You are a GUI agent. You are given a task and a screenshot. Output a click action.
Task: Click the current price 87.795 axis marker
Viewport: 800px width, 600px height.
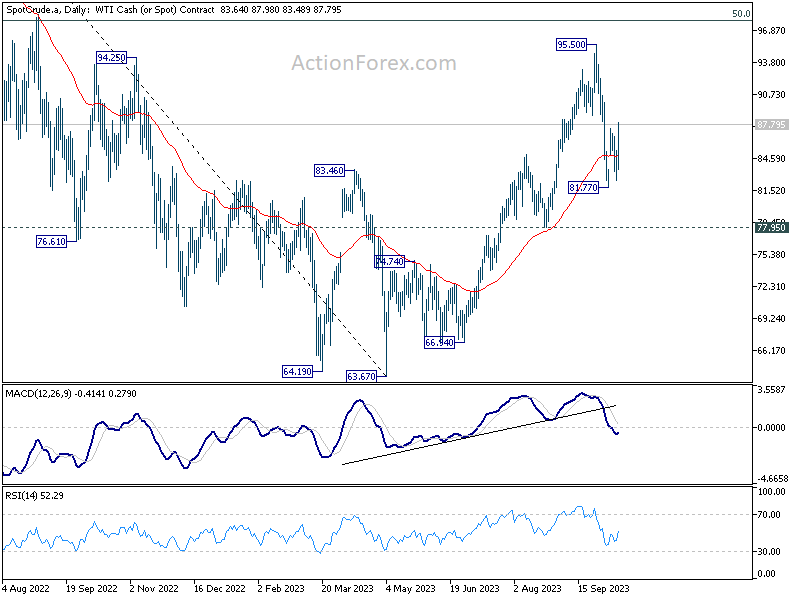[771, 124]
